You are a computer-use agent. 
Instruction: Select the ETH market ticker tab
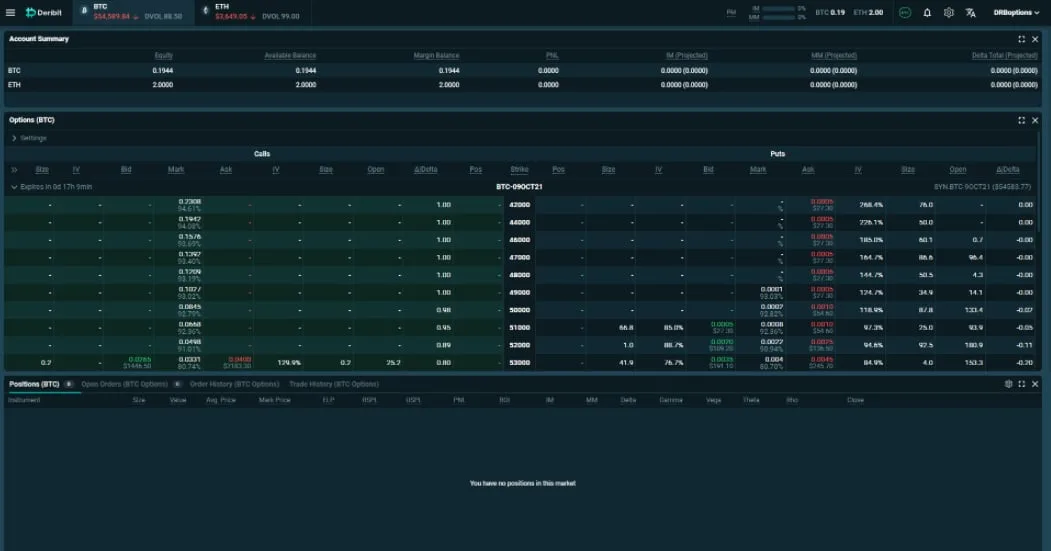pos(253,12)
